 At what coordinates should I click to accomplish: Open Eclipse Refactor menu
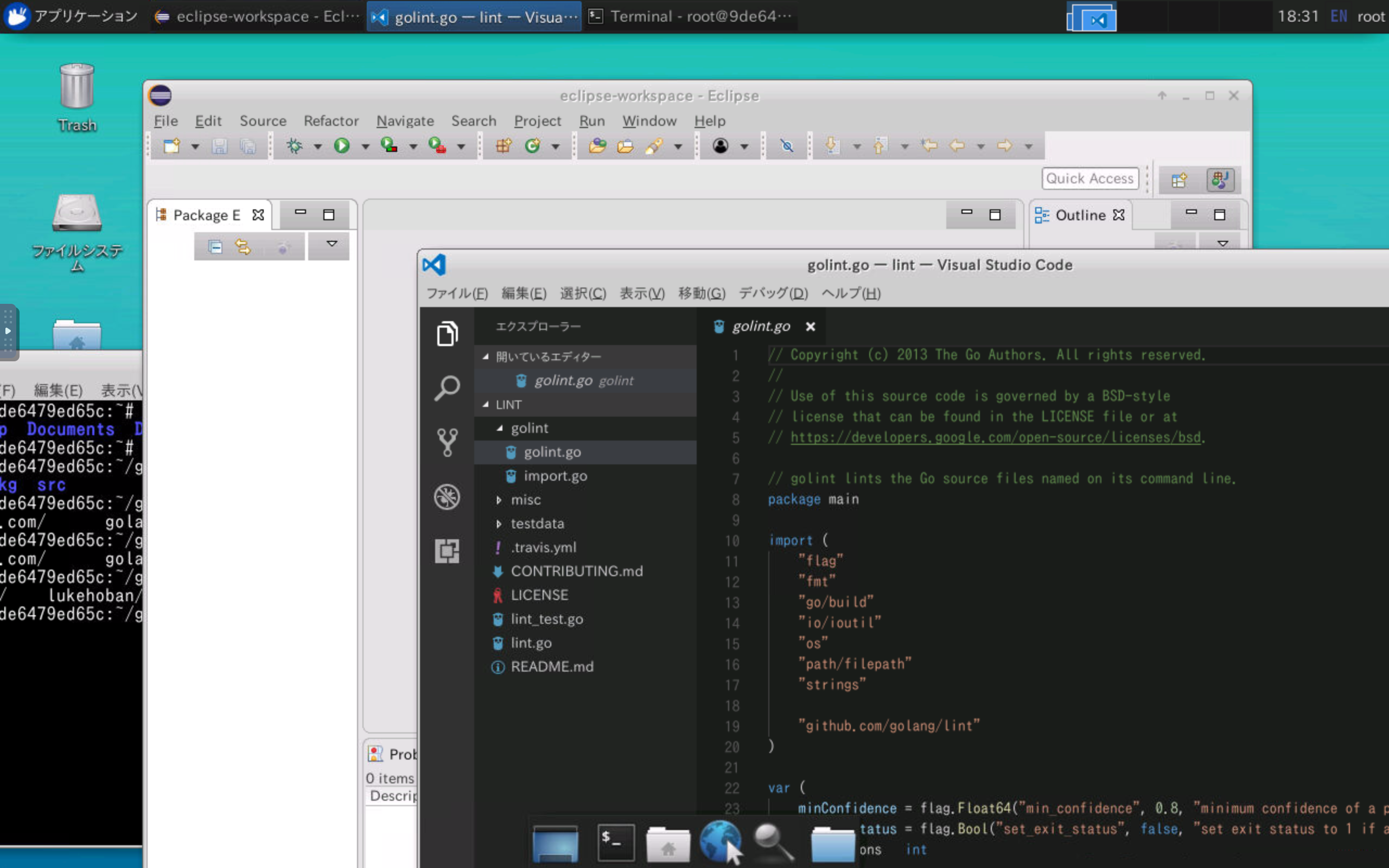tap(330, 121)
